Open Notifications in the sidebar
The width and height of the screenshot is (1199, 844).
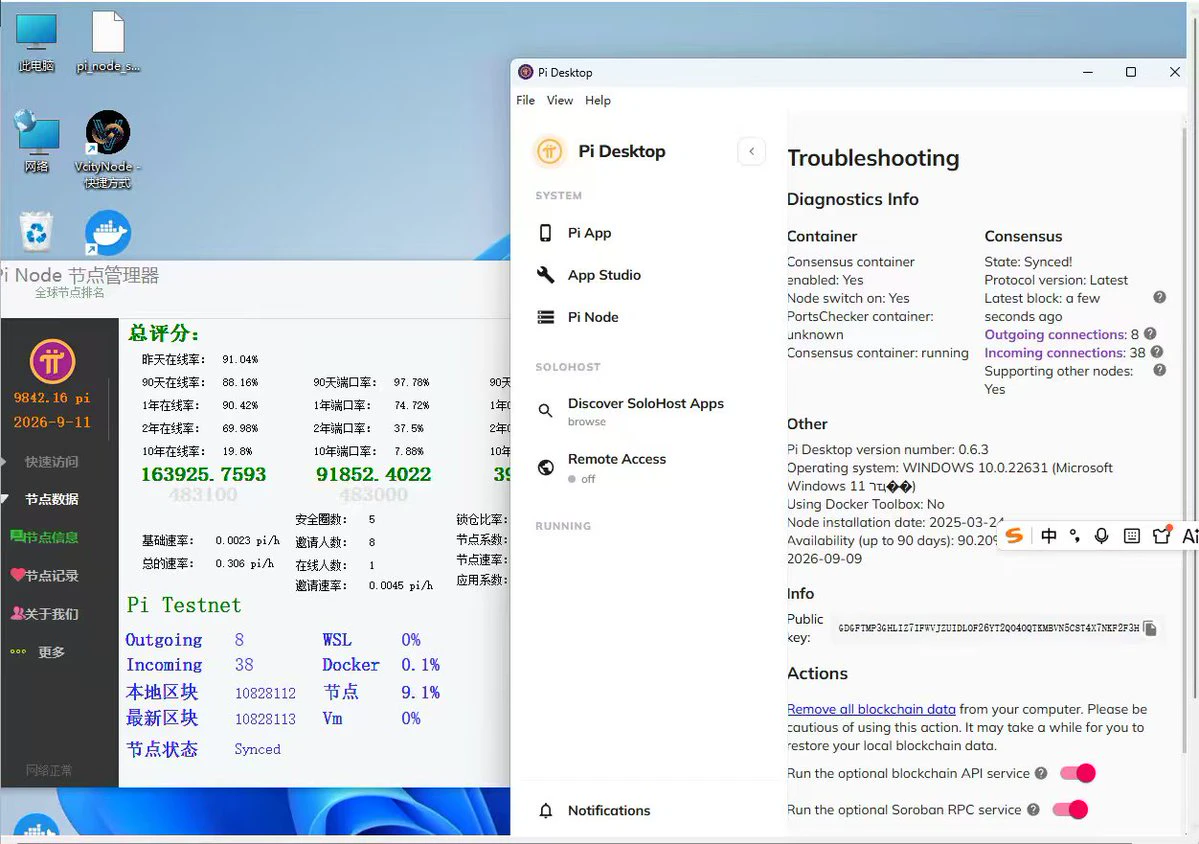609,810
